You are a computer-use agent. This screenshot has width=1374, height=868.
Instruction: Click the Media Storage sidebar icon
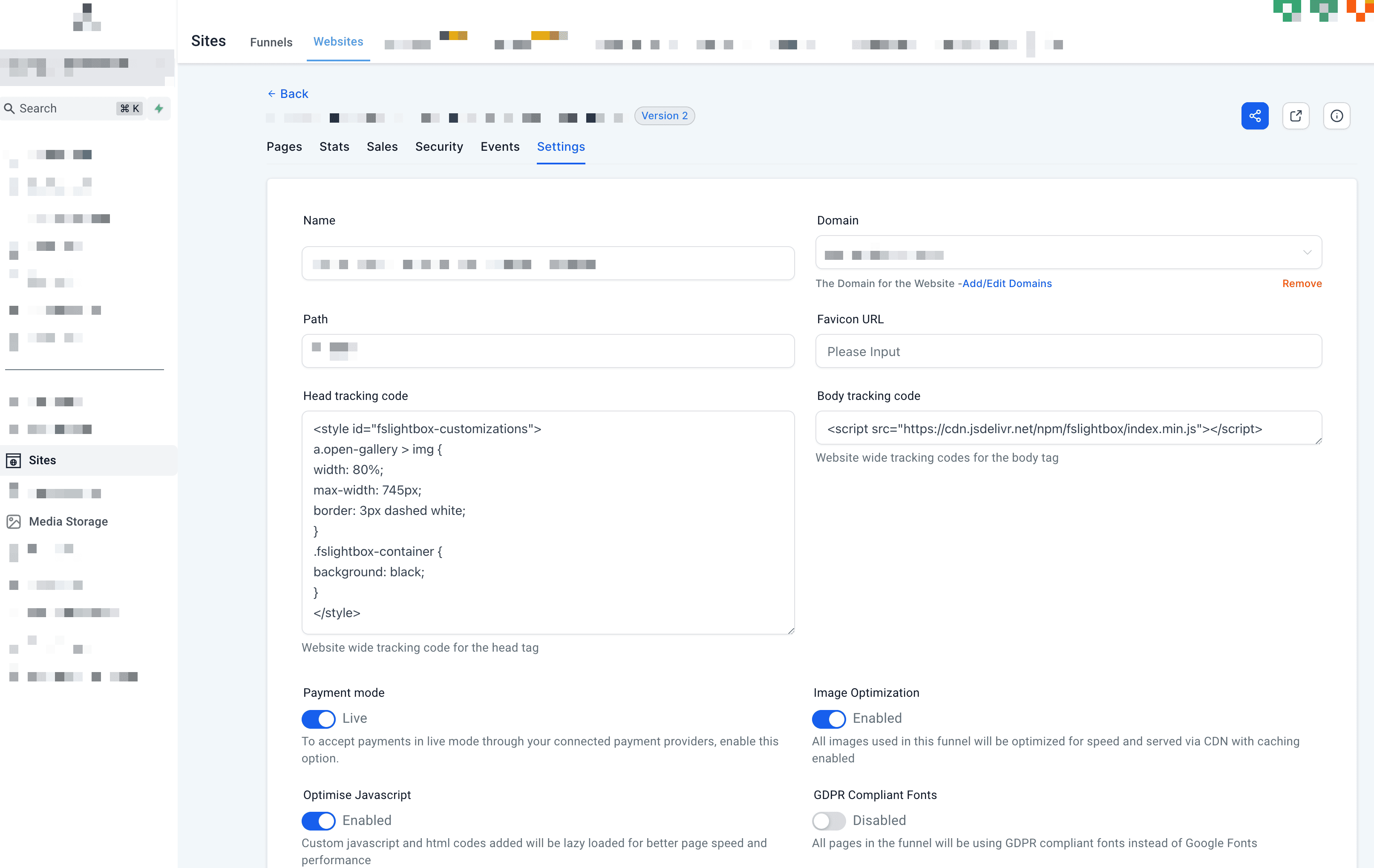click(x=14, y=521)
